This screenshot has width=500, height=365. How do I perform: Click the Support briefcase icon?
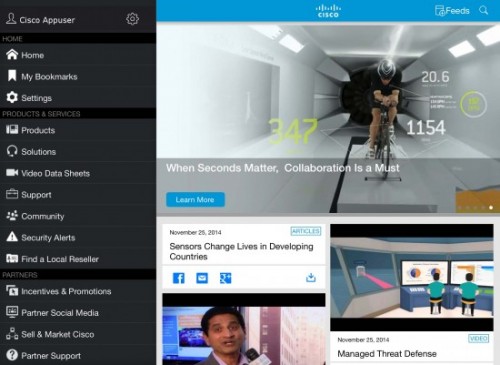click(12, 194)
